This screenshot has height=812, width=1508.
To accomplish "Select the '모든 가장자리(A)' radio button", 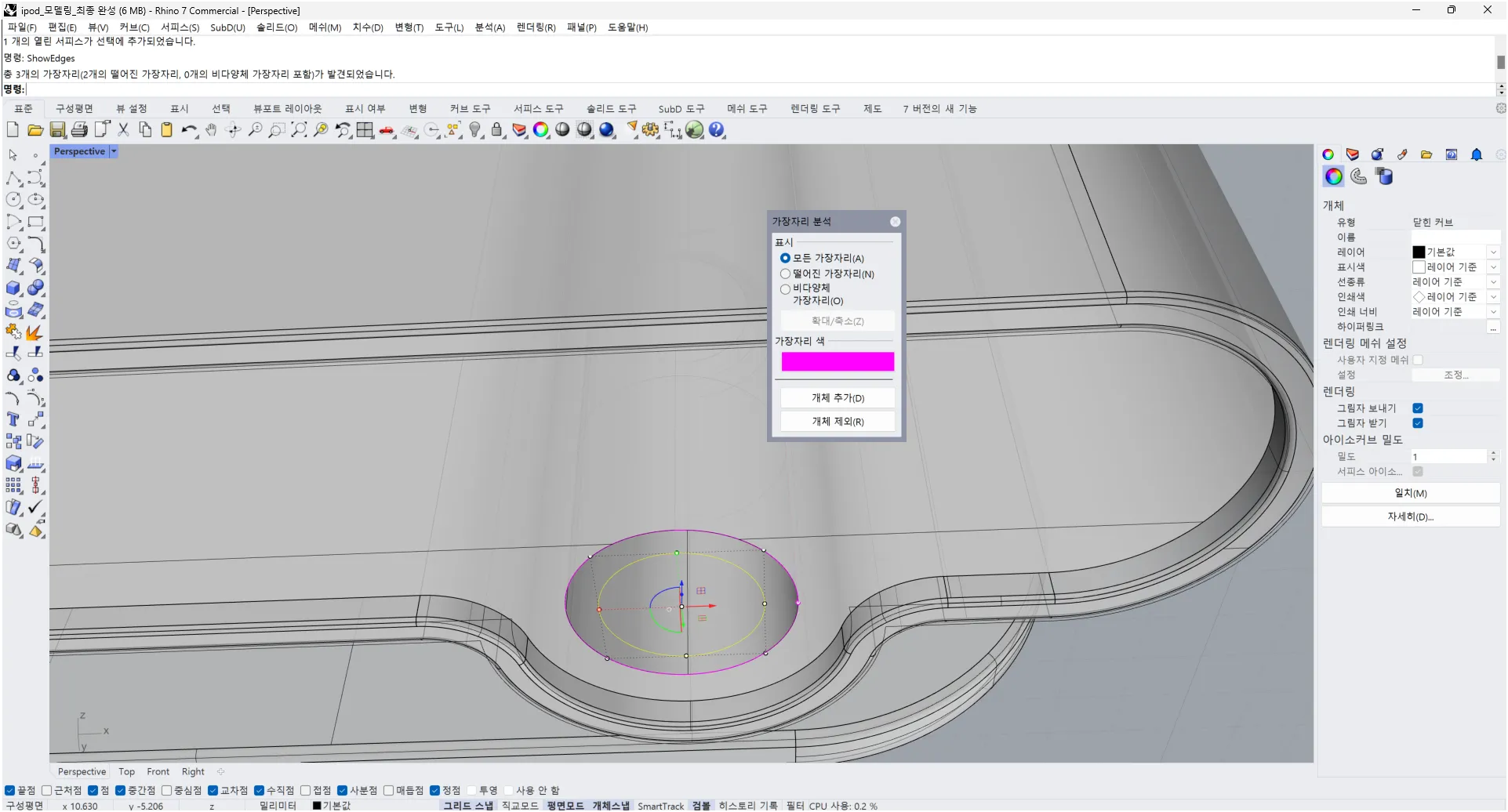I will click(x=785, y=258).
